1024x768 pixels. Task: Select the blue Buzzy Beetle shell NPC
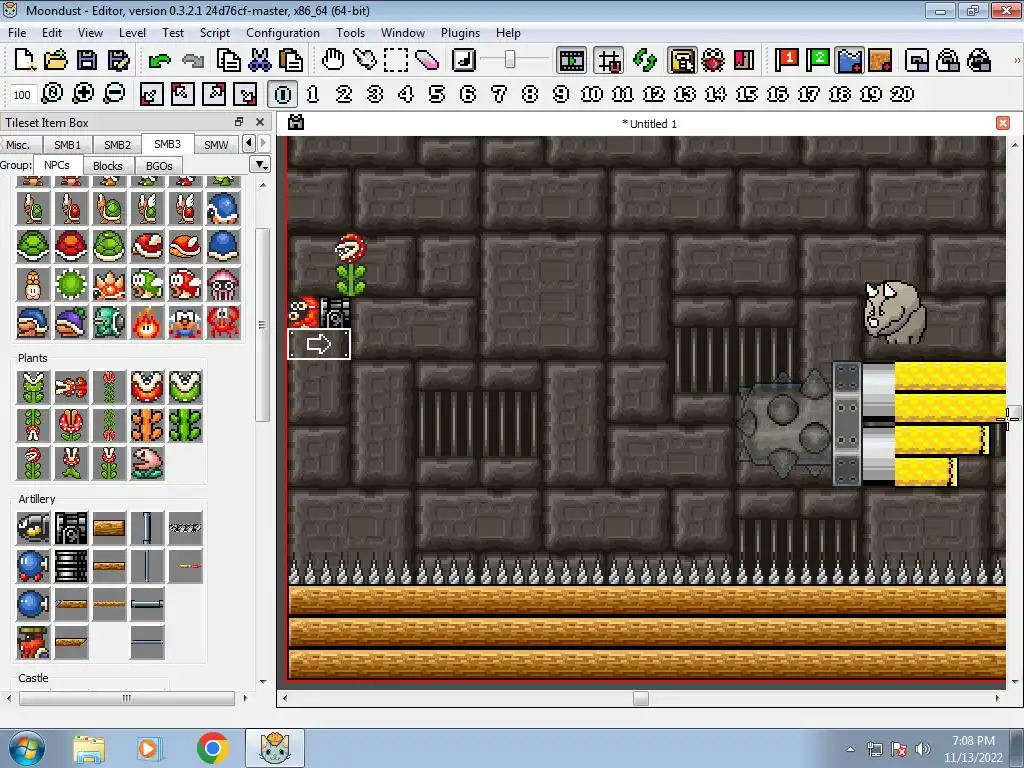[x=223, y=246]
